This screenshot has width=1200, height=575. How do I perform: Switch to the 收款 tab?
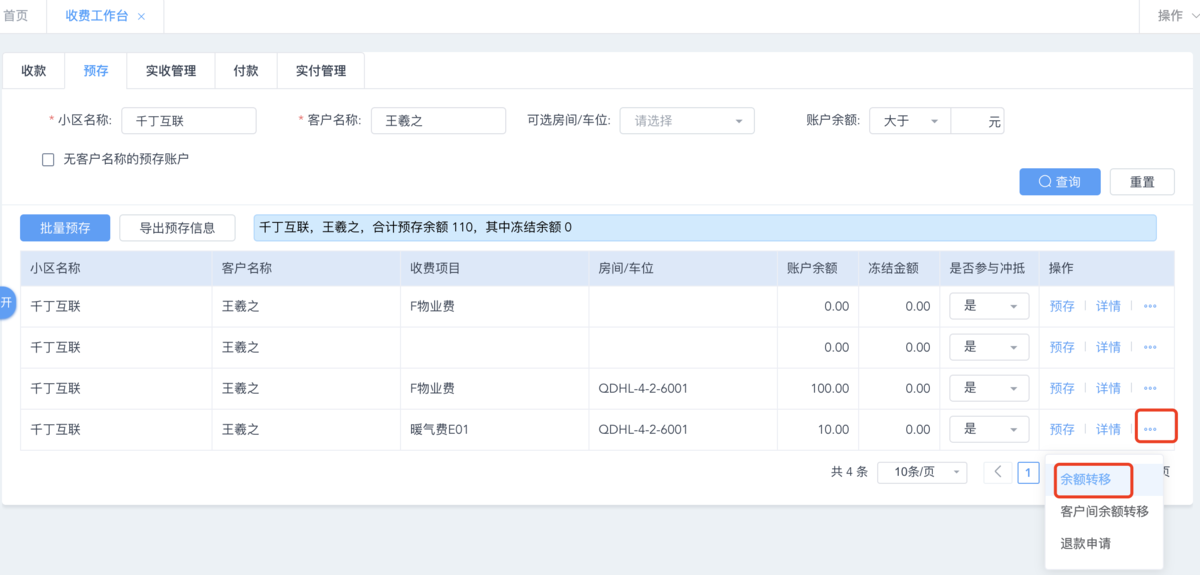(34, 71)
